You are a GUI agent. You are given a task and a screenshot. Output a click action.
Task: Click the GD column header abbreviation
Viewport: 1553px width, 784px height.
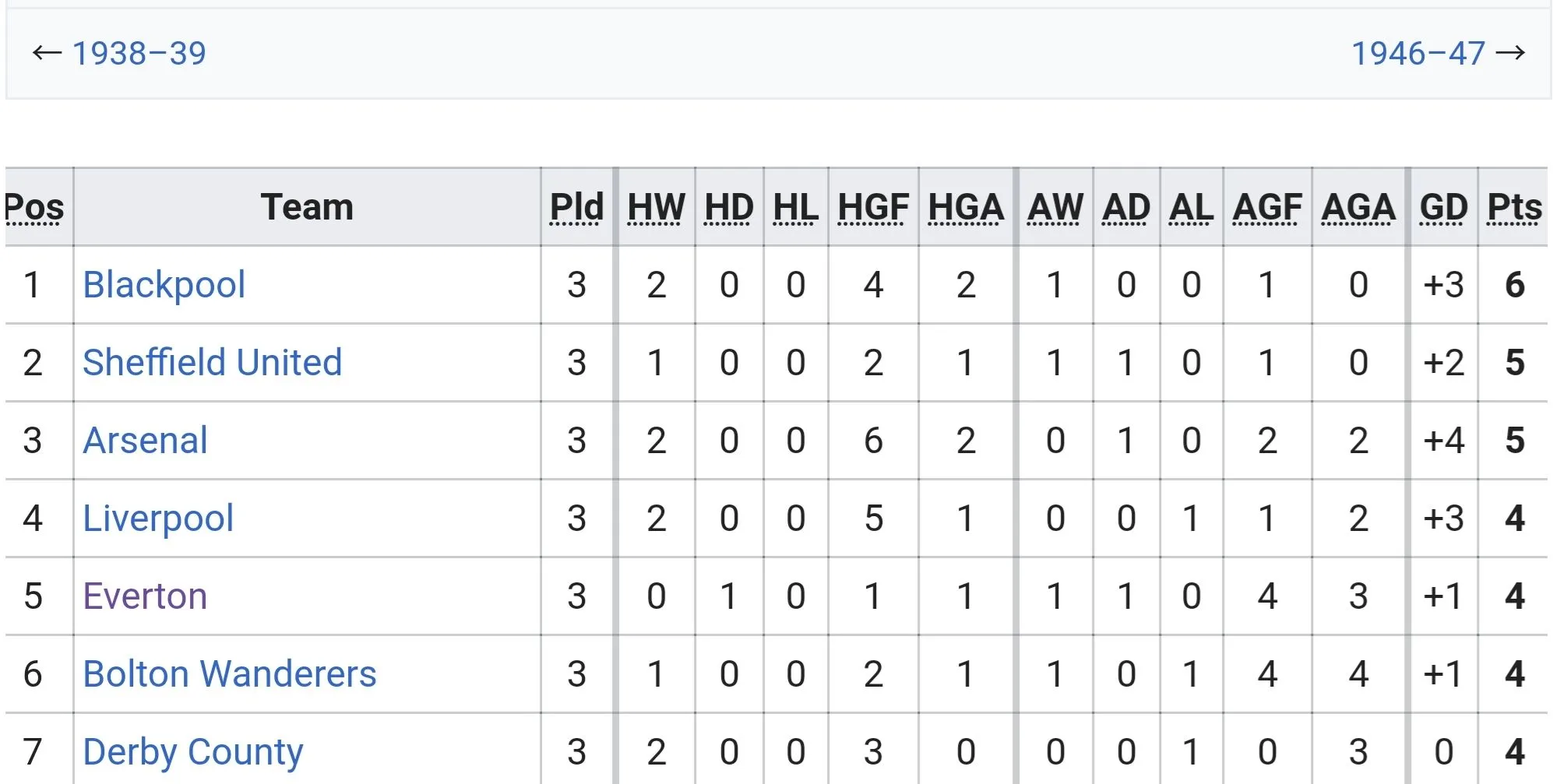(x=1443, y=208)
